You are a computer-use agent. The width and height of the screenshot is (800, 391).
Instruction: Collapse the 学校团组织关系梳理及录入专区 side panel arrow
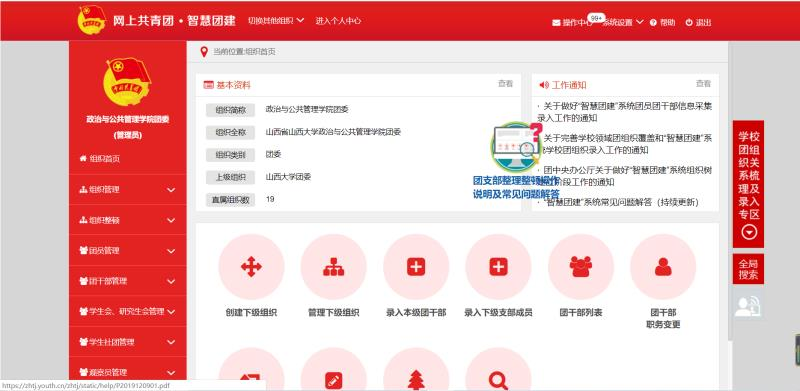pos(749,233)
